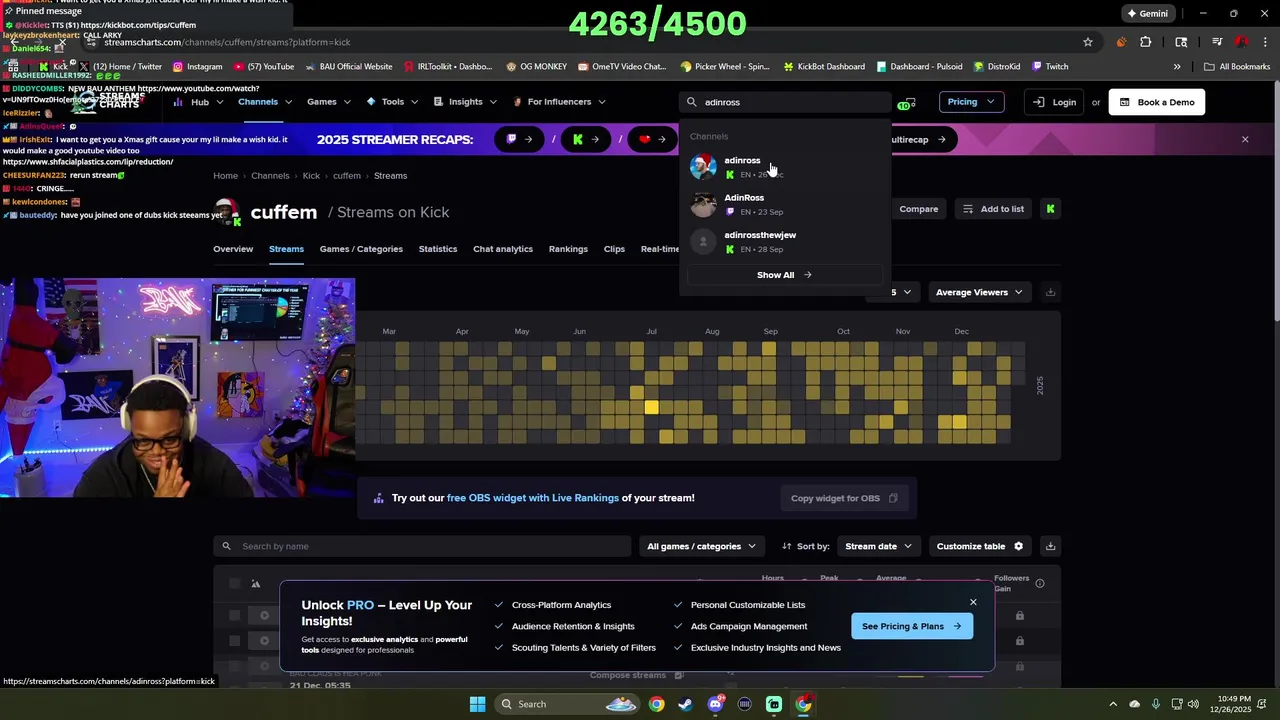The height and width of the screenshot is (720, 1280).
Task: Open the Chrome extensions puzzle icon
Action: 1146,42
